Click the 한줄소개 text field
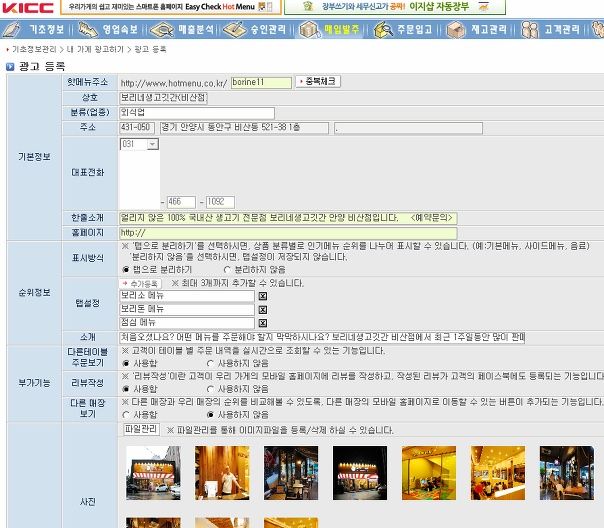The width and height of the screenshot is (604, 528). click(288, 218)
